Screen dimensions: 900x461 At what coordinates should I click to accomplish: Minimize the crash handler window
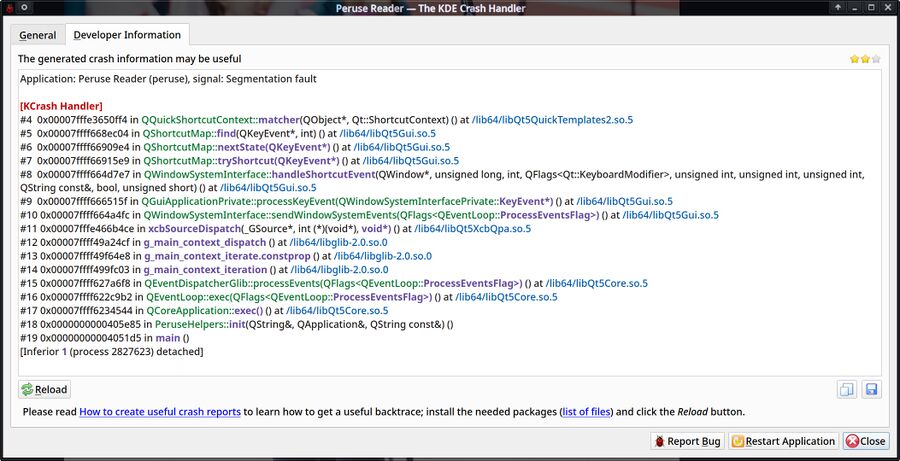(x=855, y=7)
